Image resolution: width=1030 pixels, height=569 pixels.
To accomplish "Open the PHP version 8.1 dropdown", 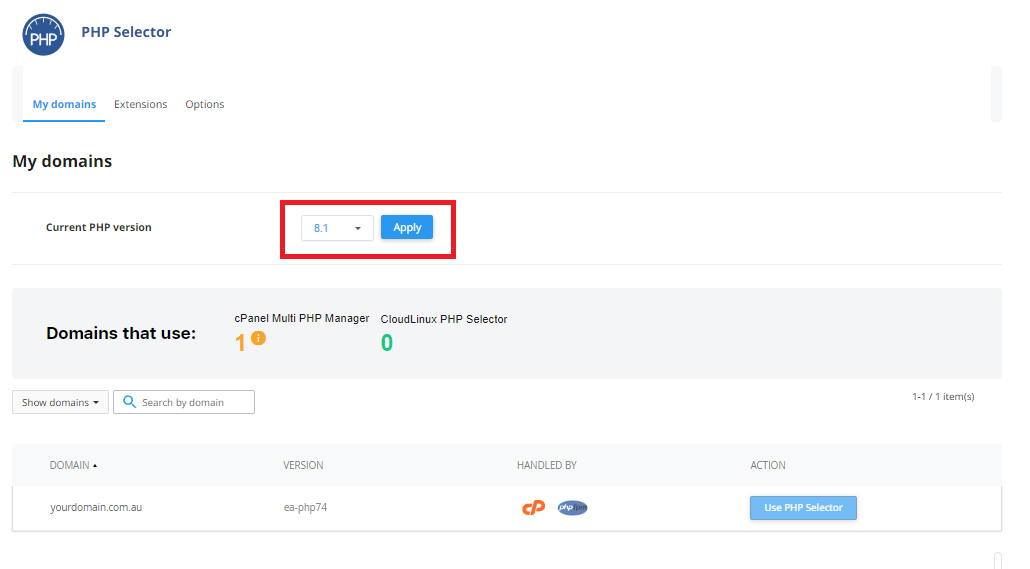I will 337,228.
